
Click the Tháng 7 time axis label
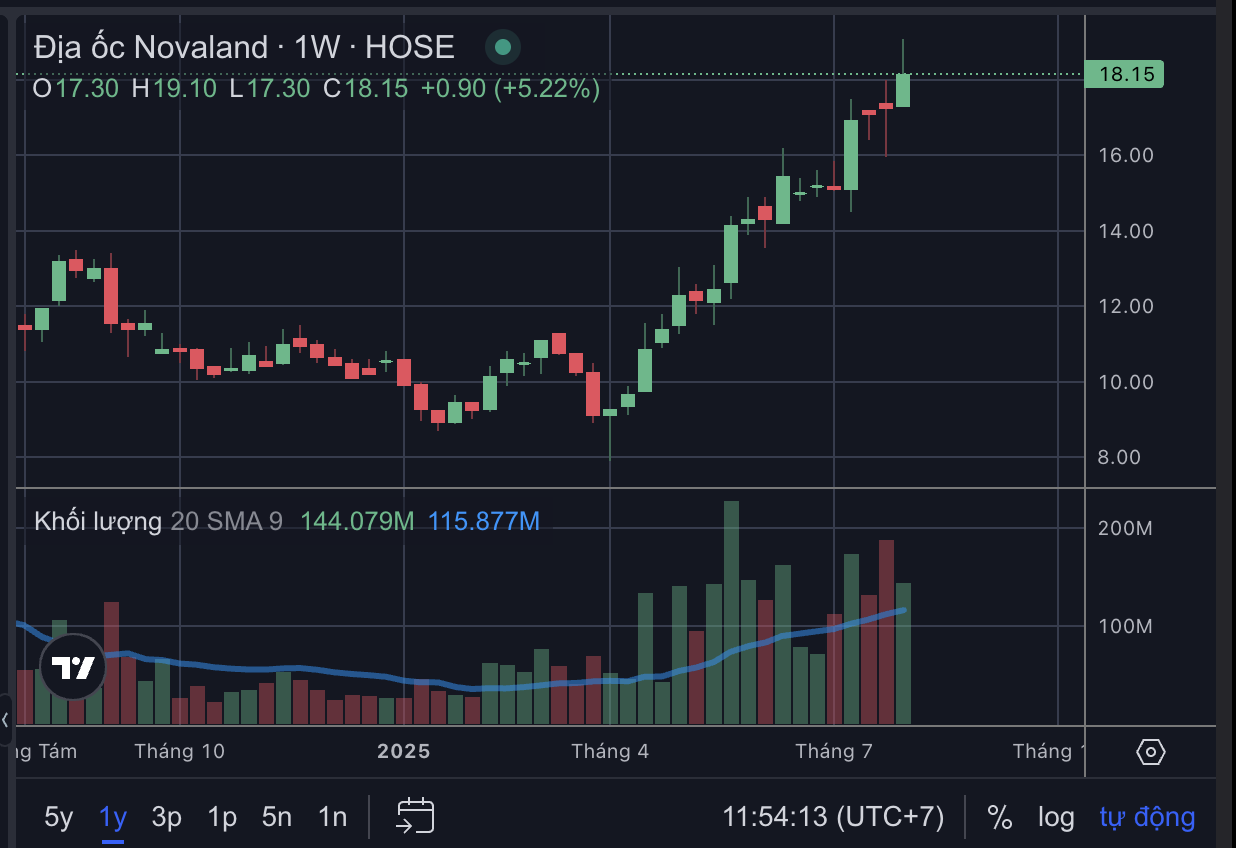(833, 751)
